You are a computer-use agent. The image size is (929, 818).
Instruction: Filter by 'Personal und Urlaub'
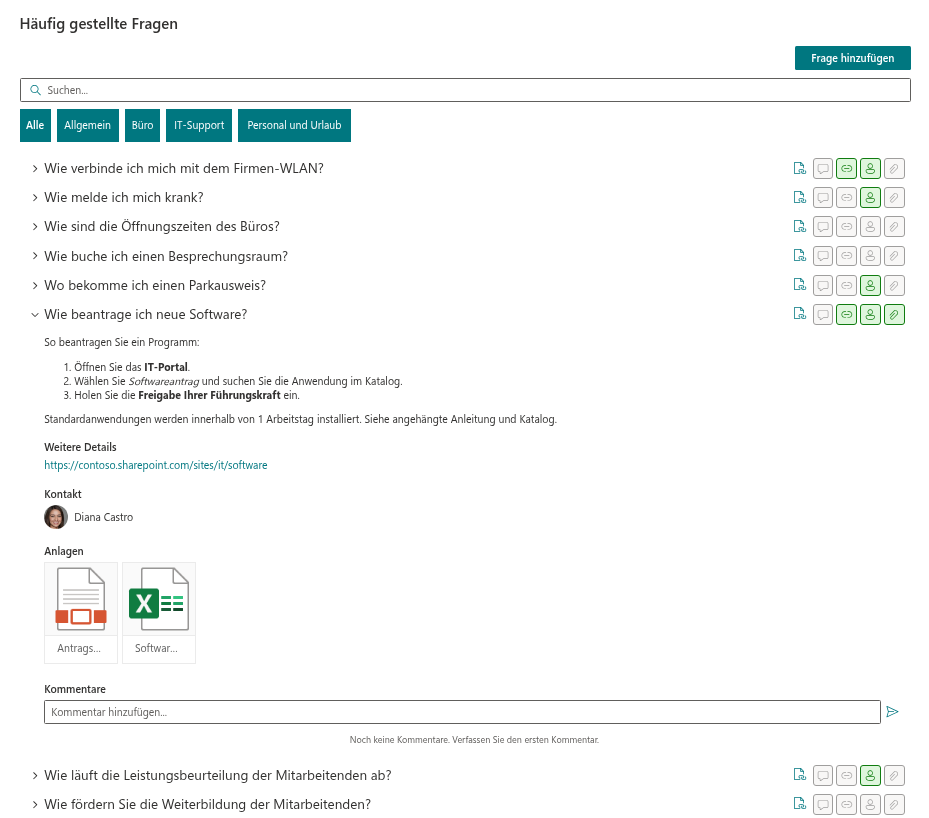pyautogui.click(x=294, y=126)
